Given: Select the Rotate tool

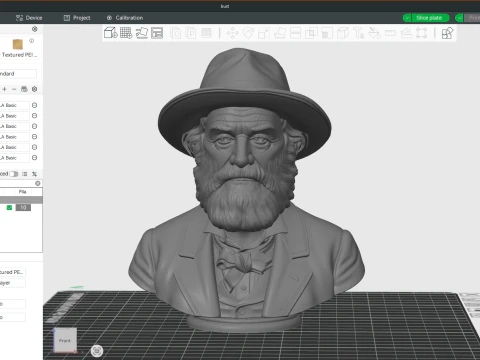Looking at the screenshot, I should click(248, 33).
